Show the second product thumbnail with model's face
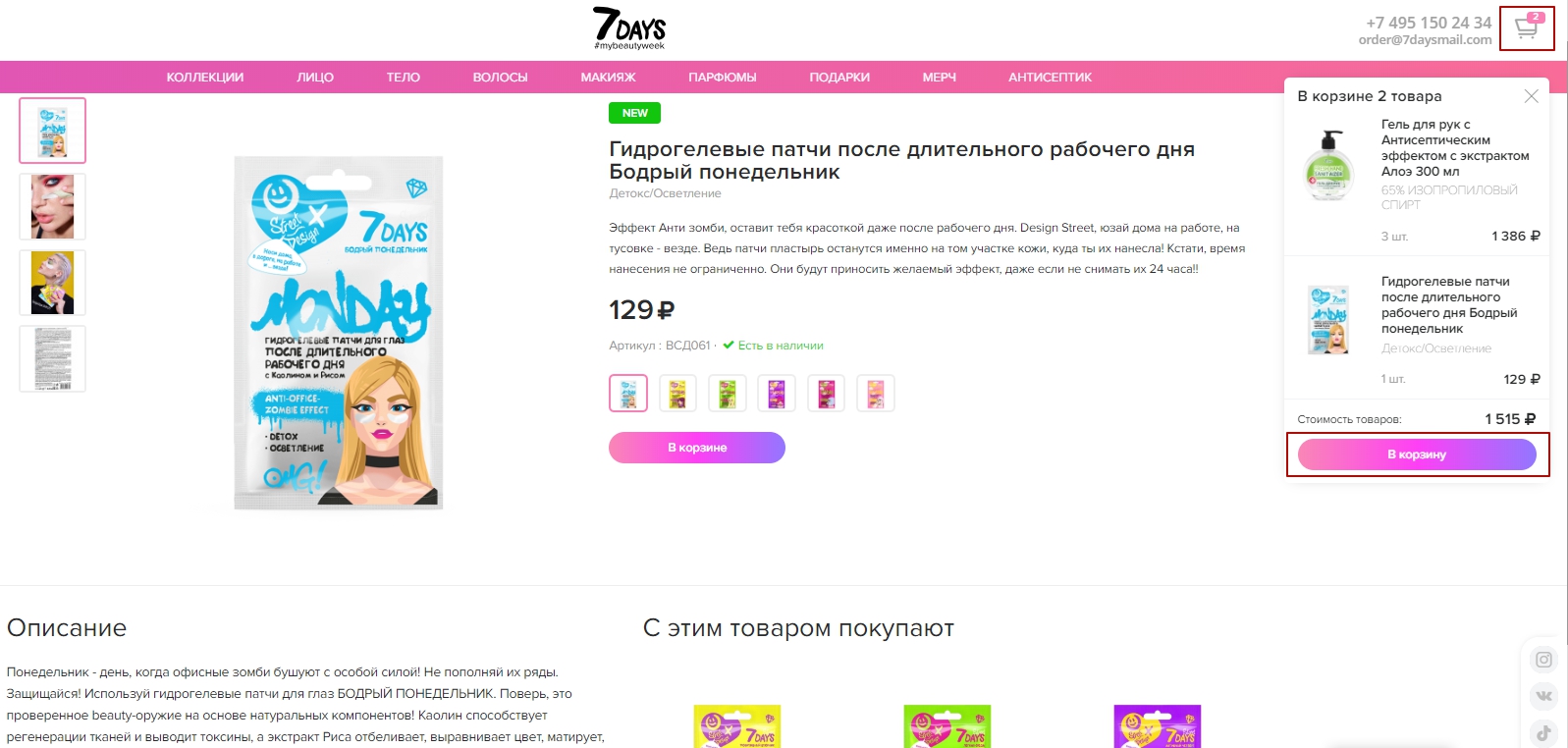The height and width of the screenshot is (748, 1568). click(x=53, y=206)
